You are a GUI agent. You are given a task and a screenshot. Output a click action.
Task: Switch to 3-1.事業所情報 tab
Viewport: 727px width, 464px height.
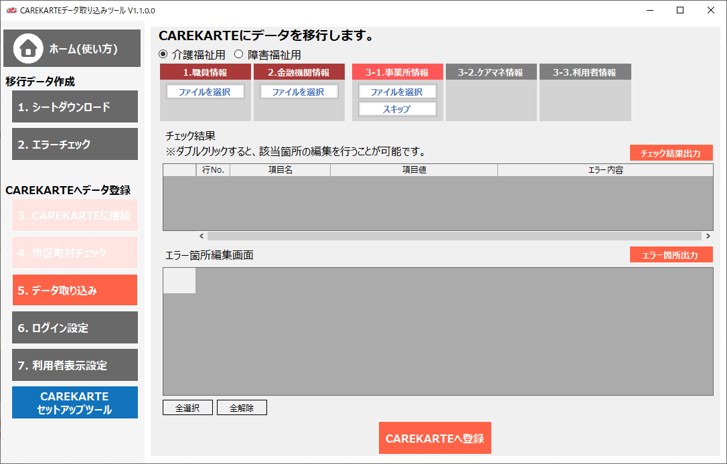click(397, 72)
